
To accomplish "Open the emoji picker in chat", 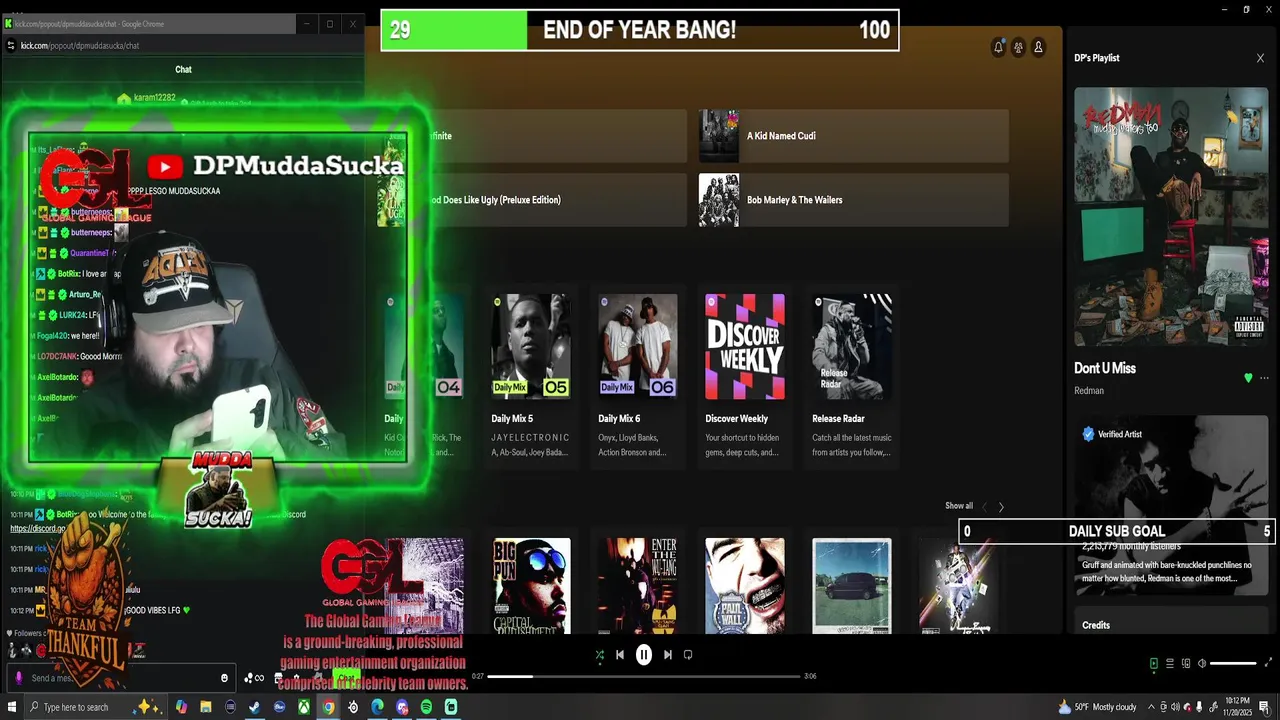I will pyautogui.click(x=224, y=678).
